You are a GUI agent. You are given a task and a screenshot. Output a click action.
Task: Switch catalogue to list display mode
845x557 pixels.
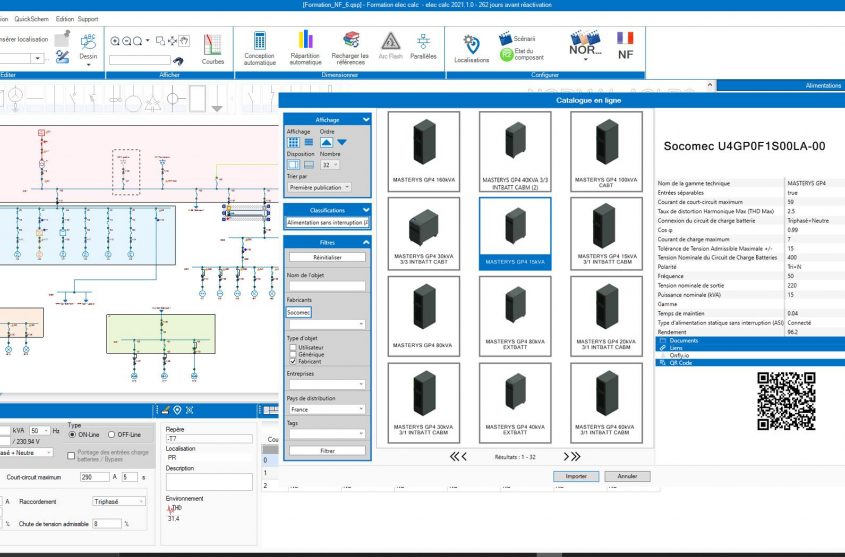(309, 142)
